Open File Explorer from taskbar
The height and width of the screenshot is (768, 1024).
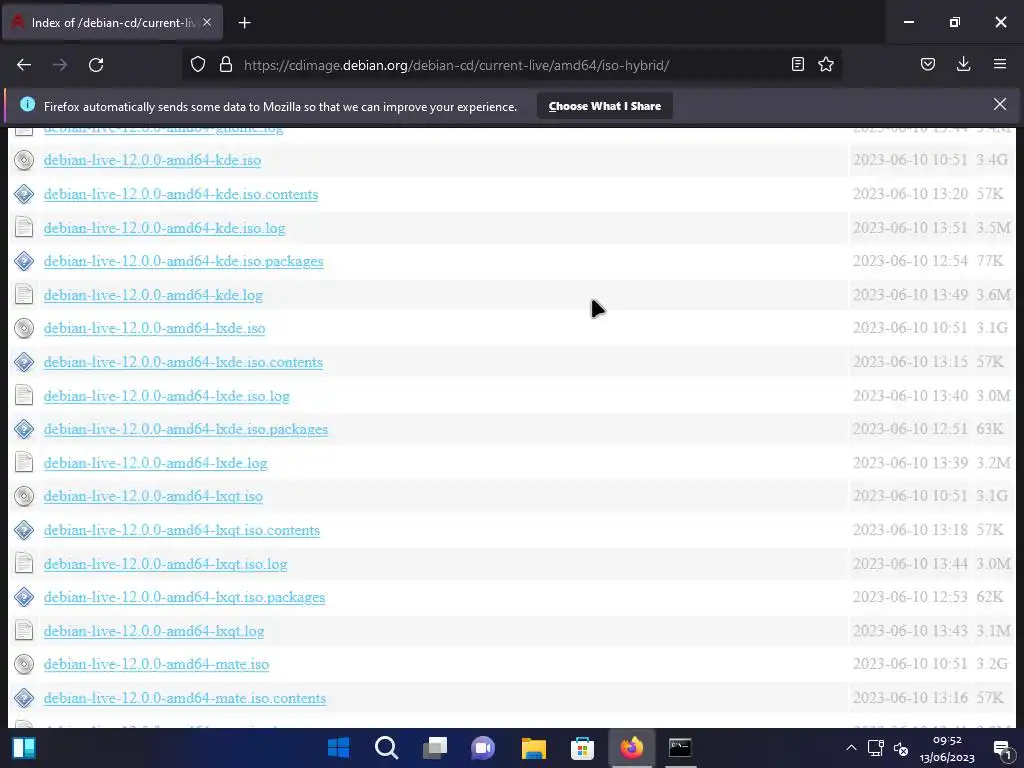(x=534, y=748)
